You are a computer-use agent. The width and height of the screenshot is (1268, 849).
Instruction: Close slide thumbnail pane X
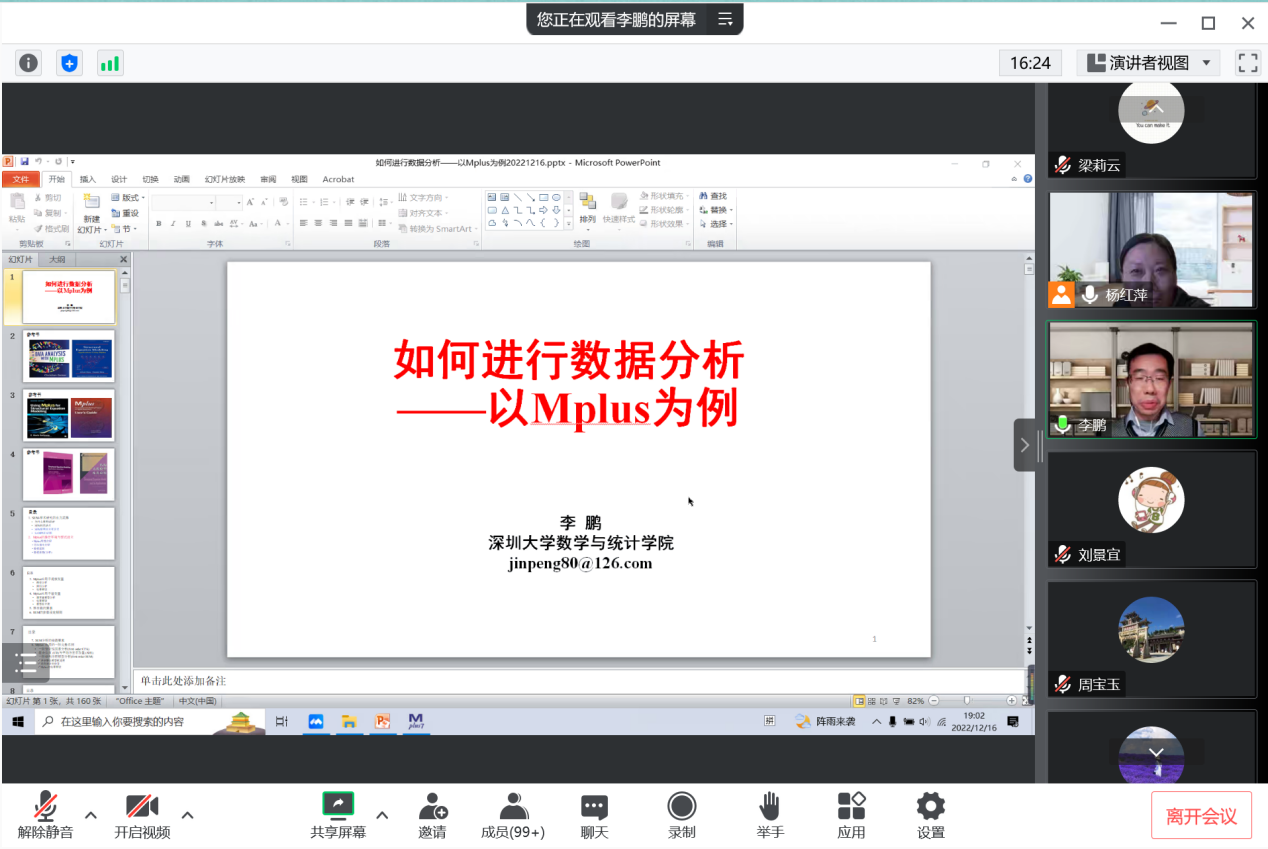point(124,259)
